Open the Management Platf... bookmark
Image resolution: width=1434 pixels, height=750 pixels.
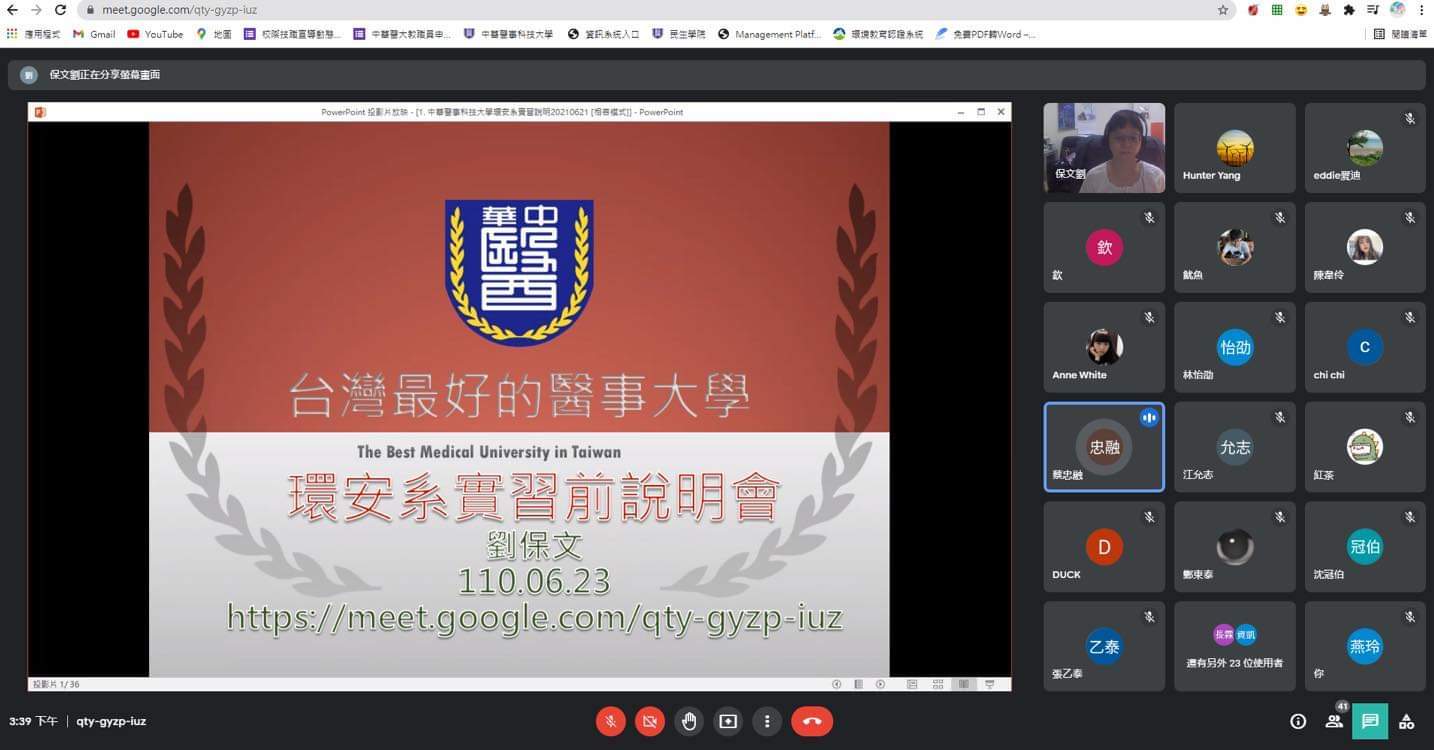769,34
